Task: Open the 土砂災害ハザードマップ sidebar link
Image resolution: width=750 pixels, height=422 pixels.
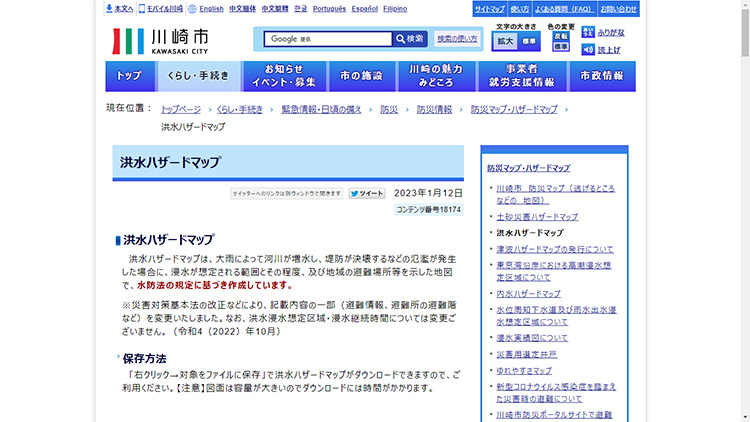Action: tap(537, 216)
